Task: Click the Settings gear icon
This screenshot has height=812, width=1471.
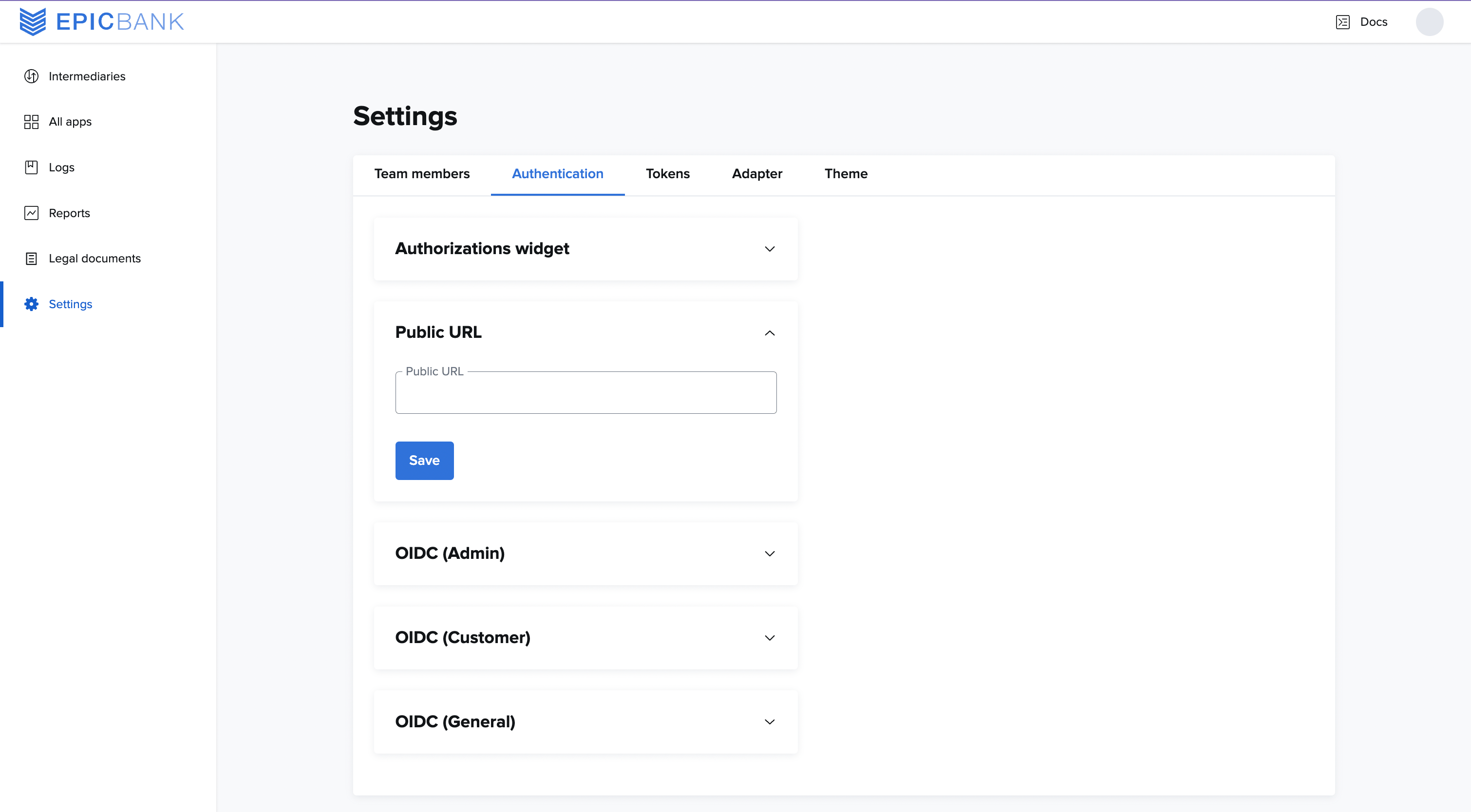Action: (31, 304)
